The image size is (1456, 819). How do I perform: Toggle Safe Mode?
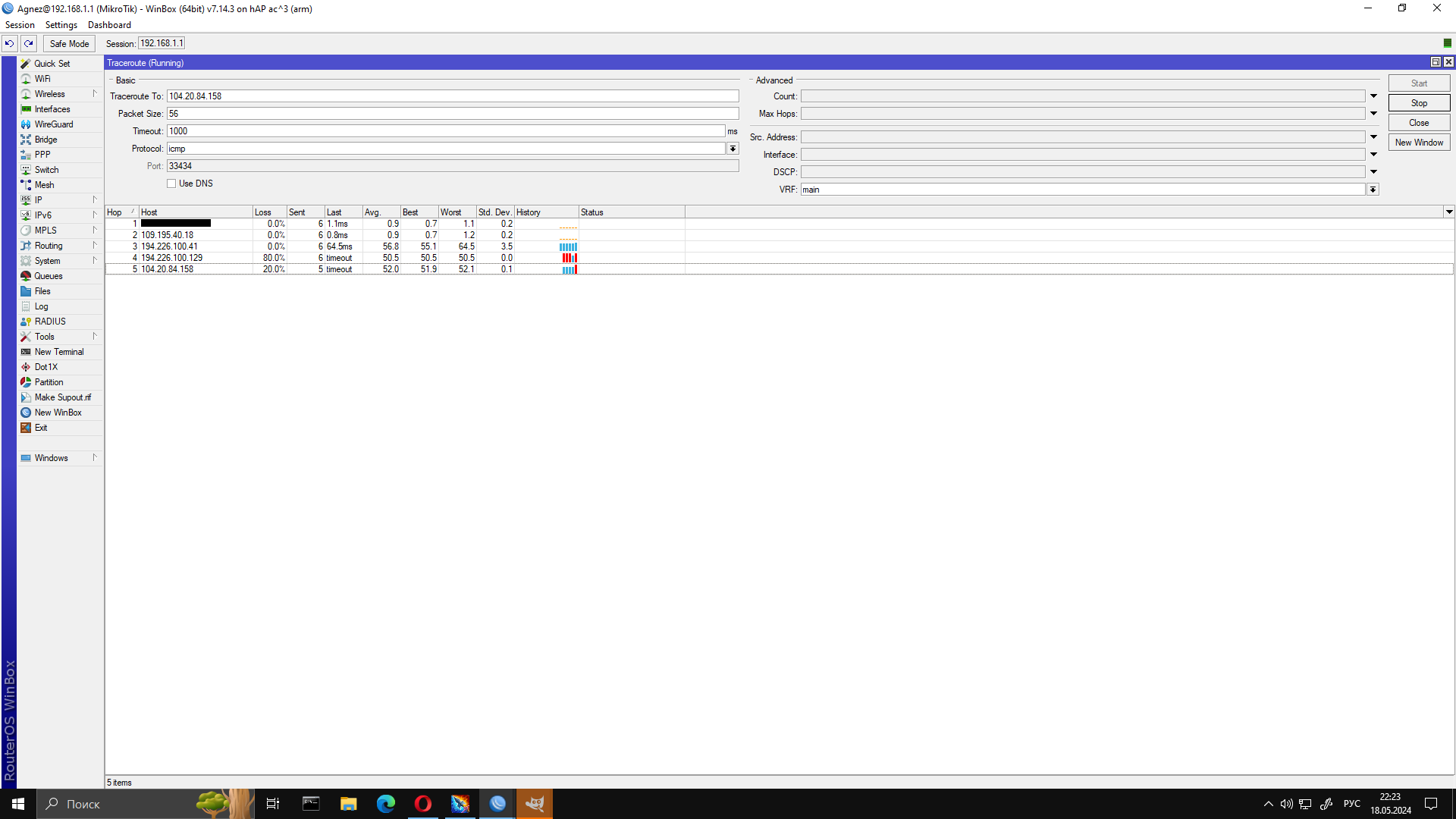(x=69, y=44)
